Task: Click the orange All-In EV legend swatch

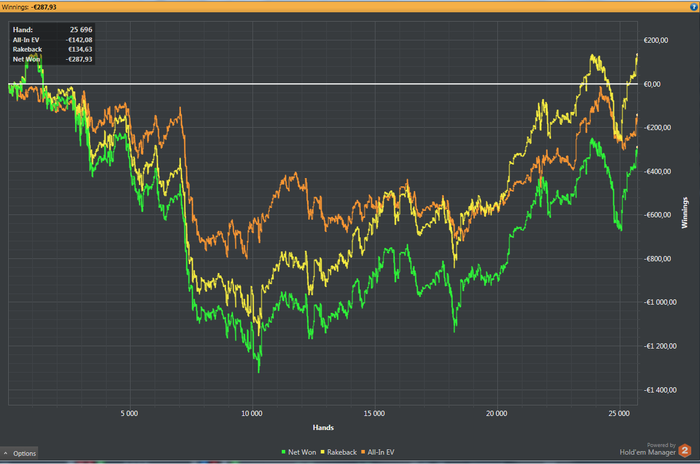Action: pyautogui.click(x=363, y=452)
